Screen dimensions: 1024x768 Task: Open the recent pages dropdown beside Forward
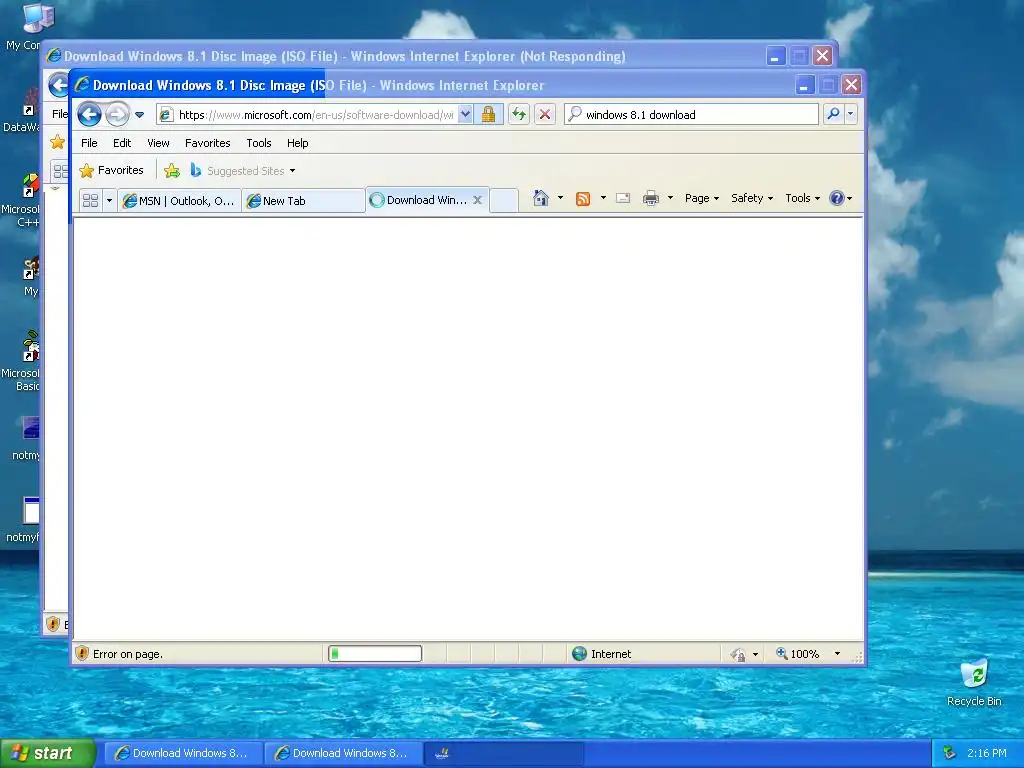pos(139,115)
